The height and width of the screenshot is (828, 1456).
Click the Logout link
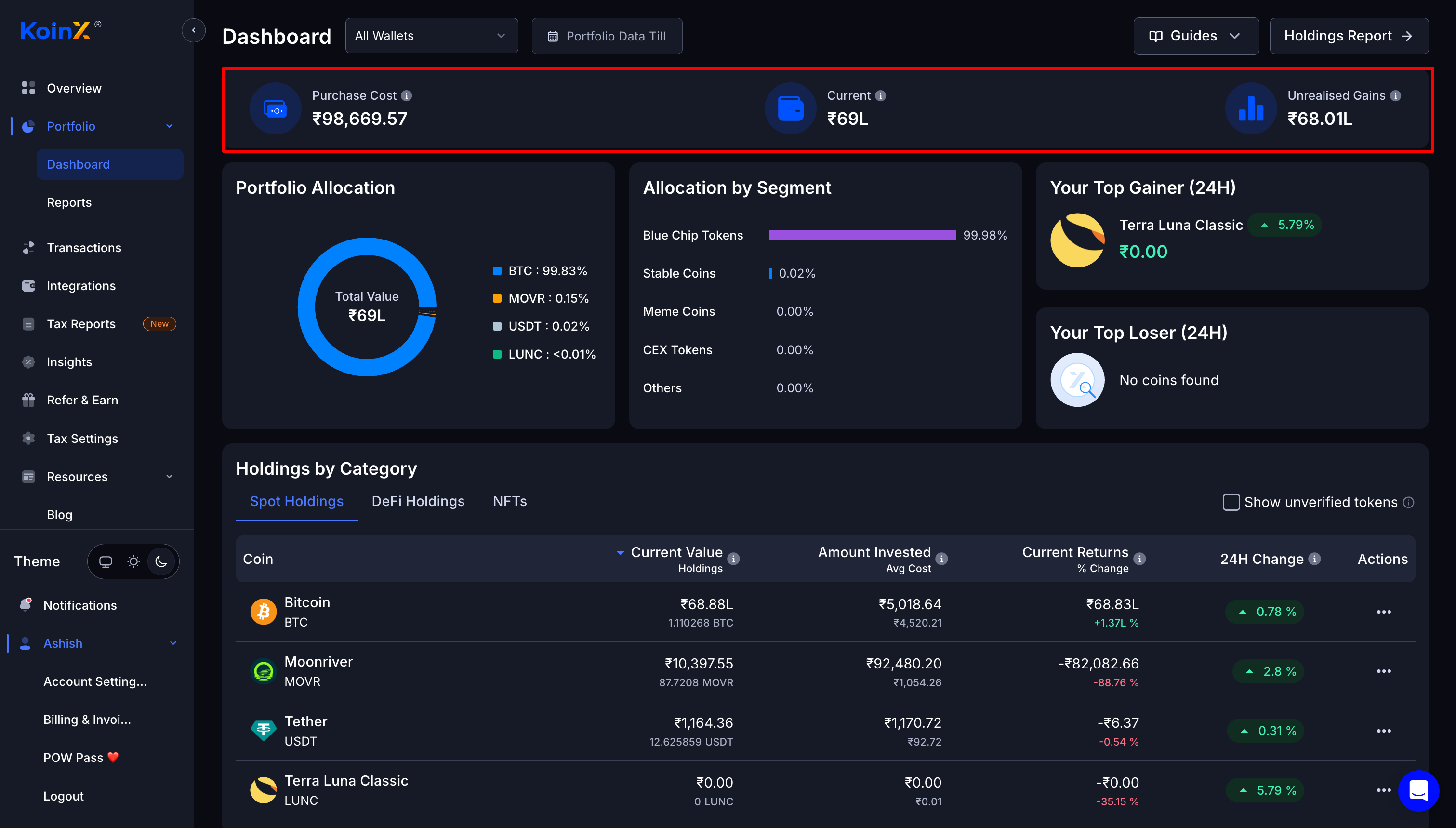click(x=63, y=796)
